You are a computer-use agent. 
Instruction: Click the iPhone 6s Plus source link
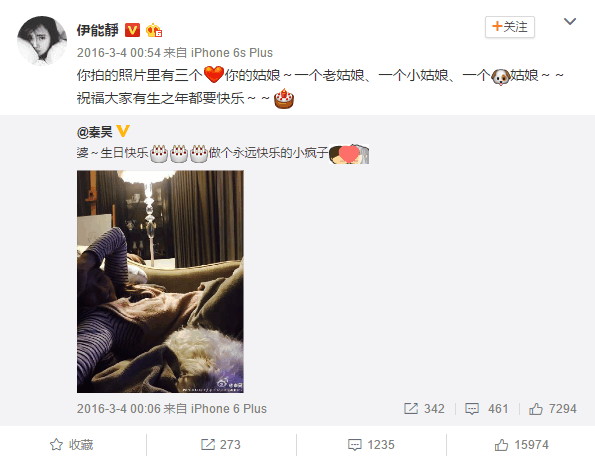(x=231, y=53)
